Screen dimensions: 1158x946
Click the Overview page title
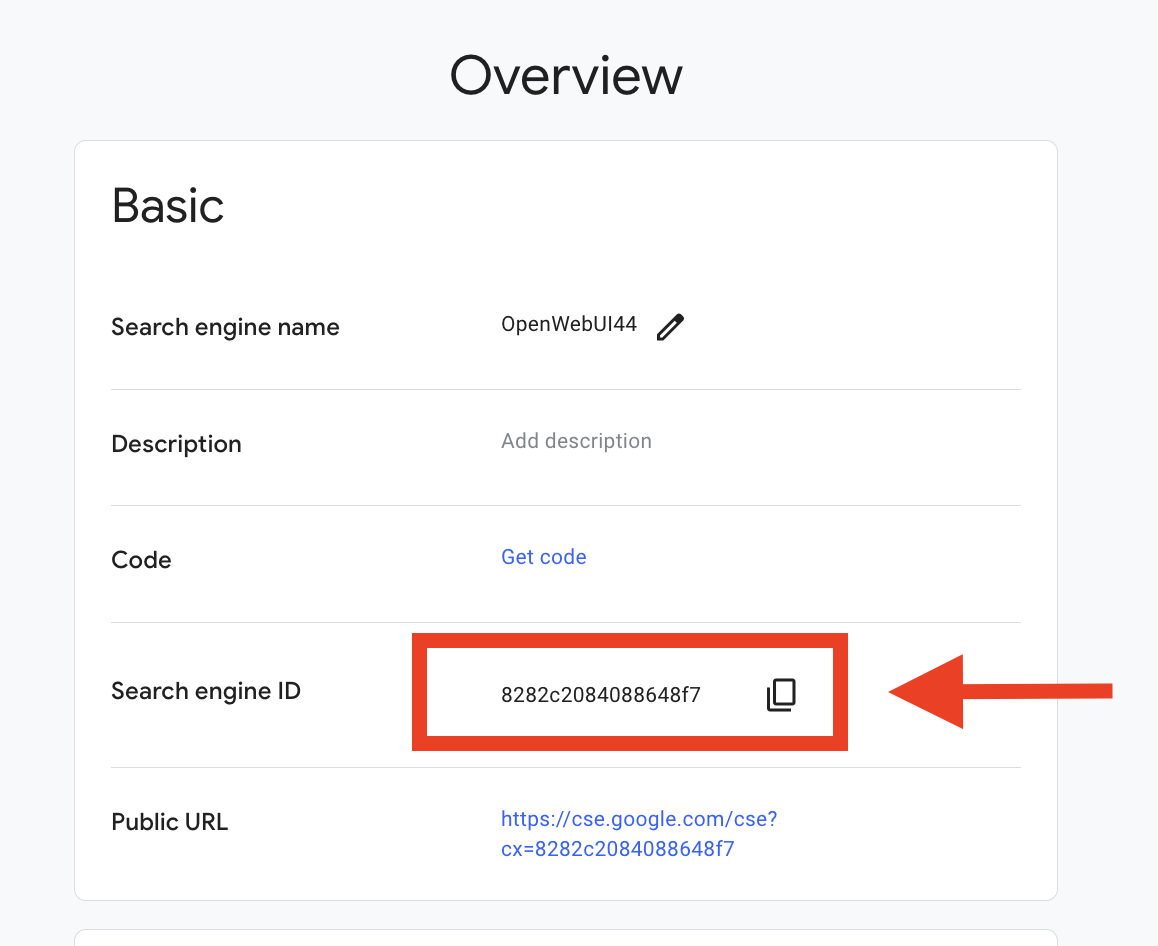pyautogui.click(x=566, y=75)
